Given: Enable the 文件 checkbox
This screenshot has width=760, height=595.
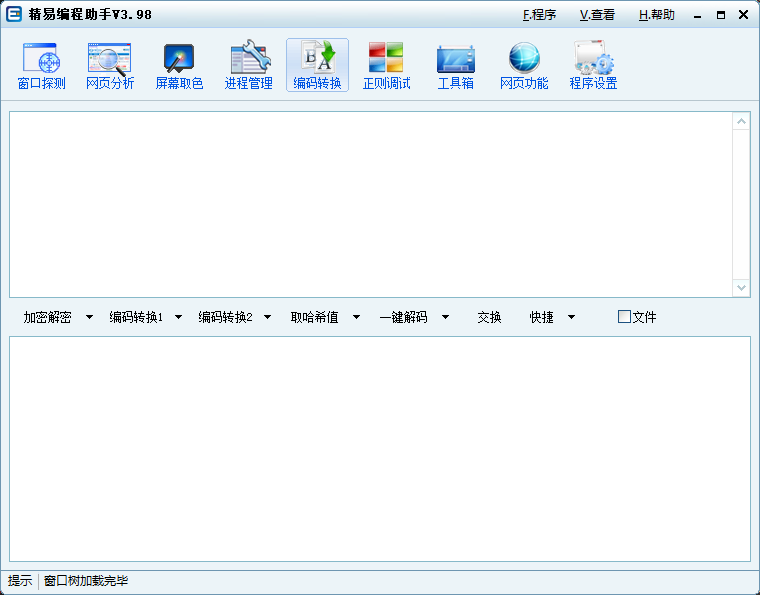Looking at the screenshot, I should pos(624,317).
